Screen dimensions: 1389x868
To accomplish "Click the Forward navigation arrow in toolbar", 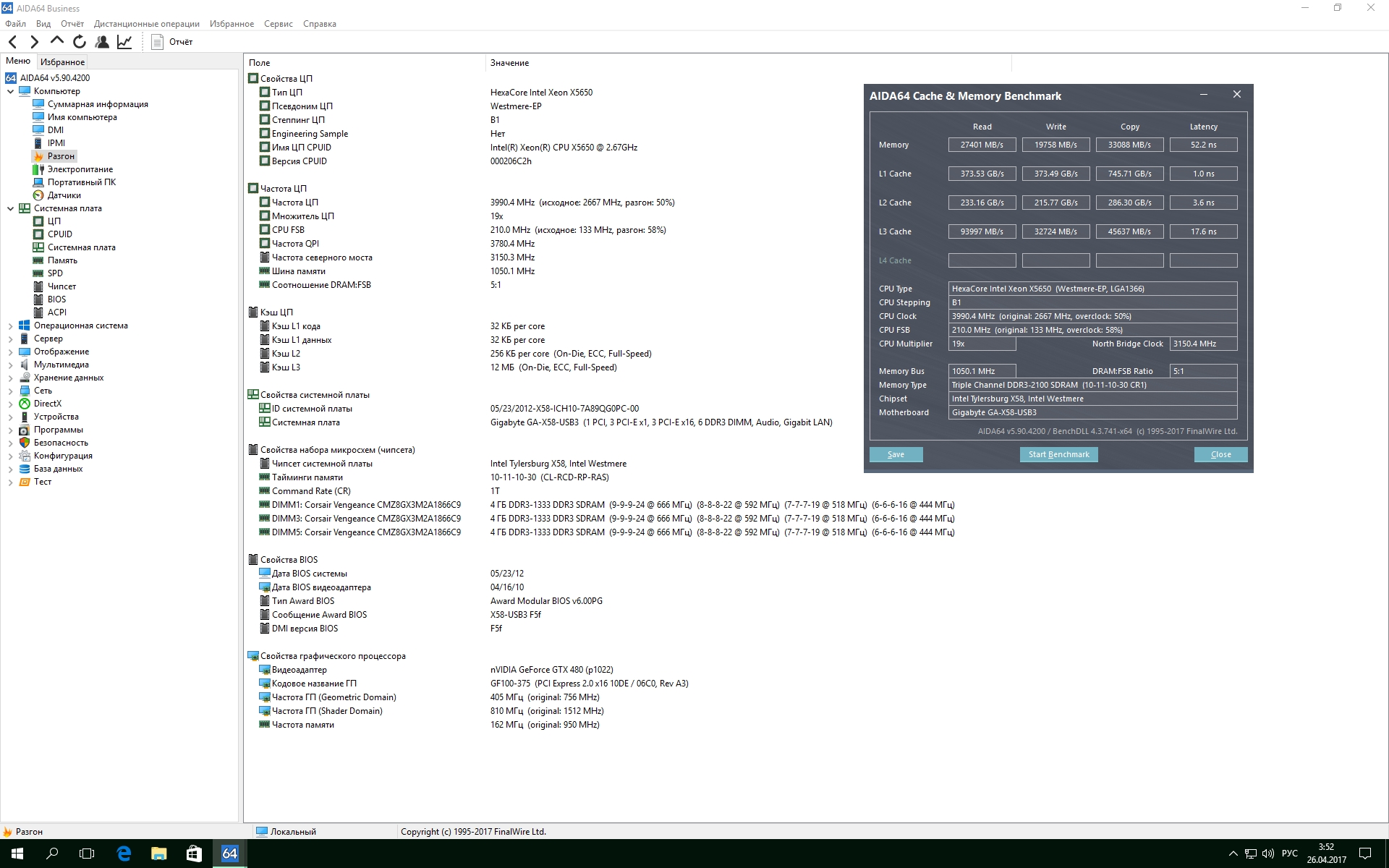I will [x=34, y=42].
